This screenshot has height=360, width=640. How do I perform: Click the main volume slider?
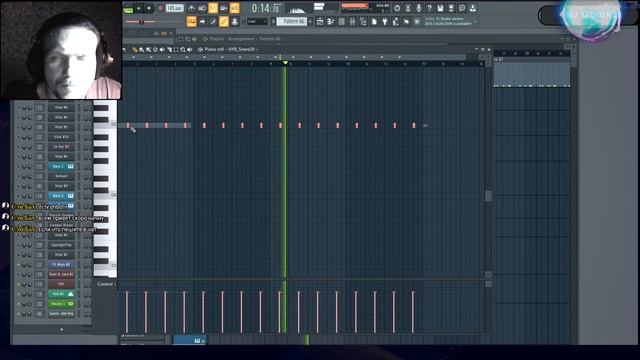pos(141,22)
